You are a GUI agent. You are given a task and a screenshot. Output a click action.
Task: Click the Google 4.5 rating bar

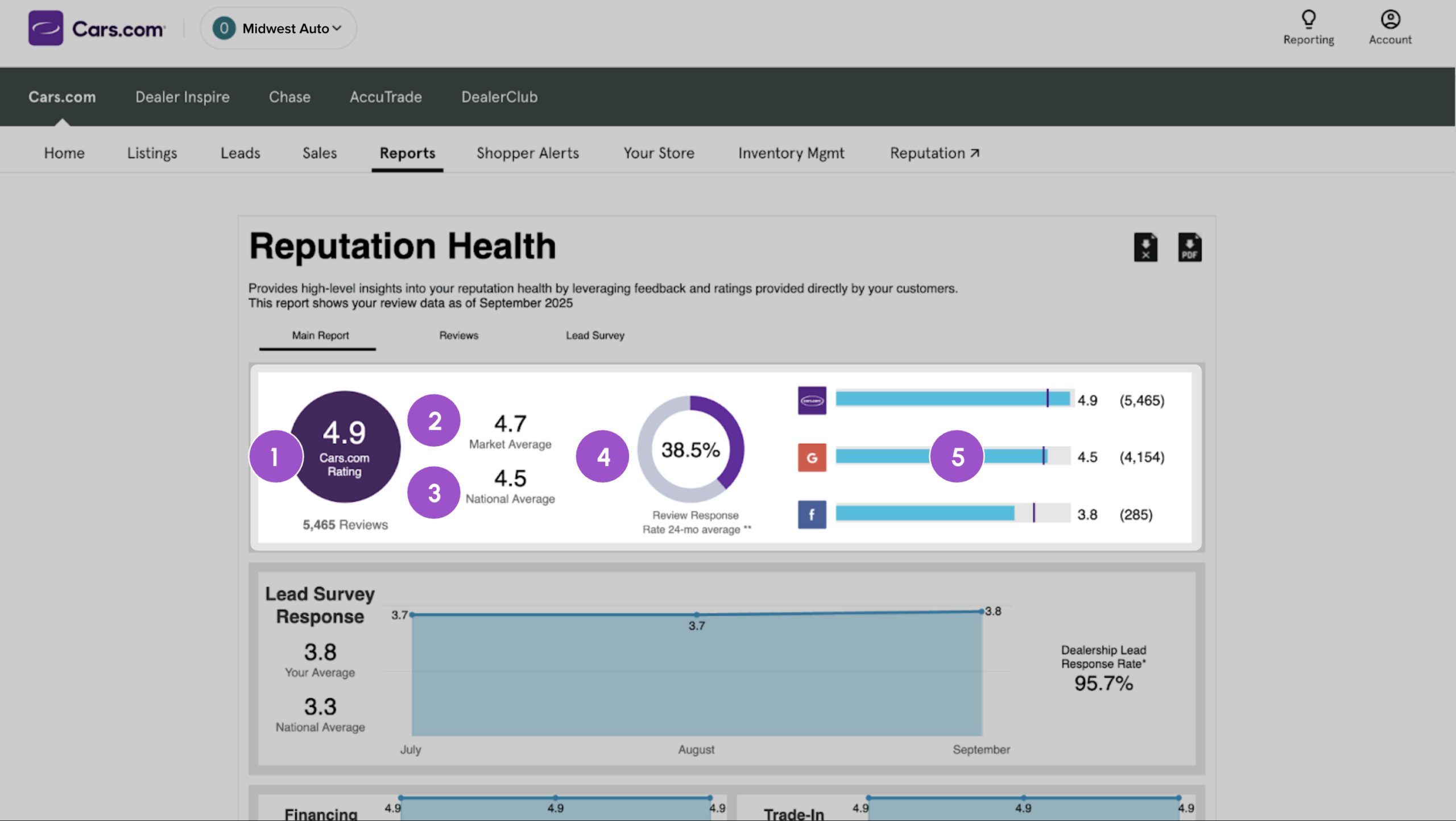[953, 456]
